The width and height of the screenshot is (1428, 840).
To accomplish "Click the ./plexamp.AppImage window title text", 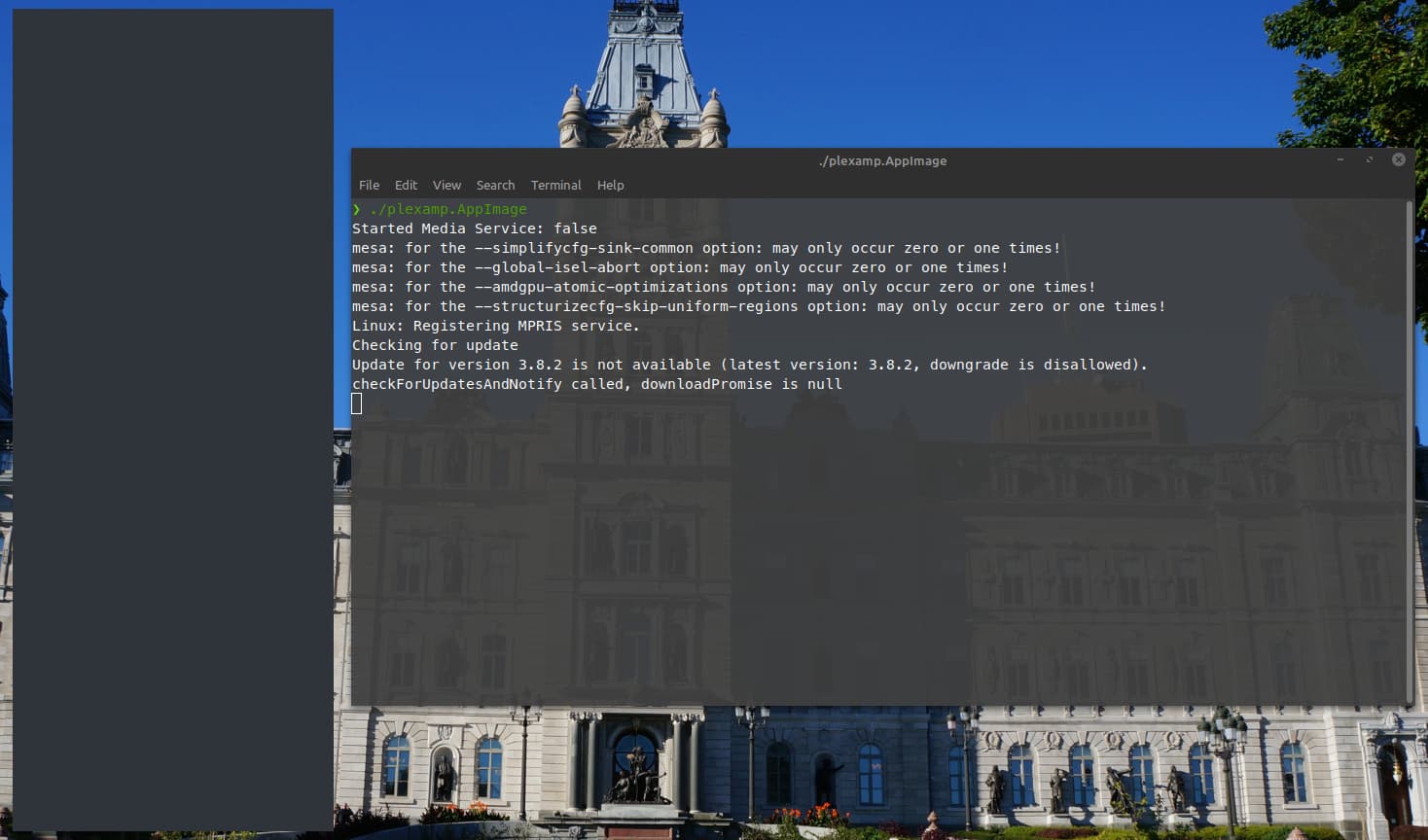I will tap(882, 160).
